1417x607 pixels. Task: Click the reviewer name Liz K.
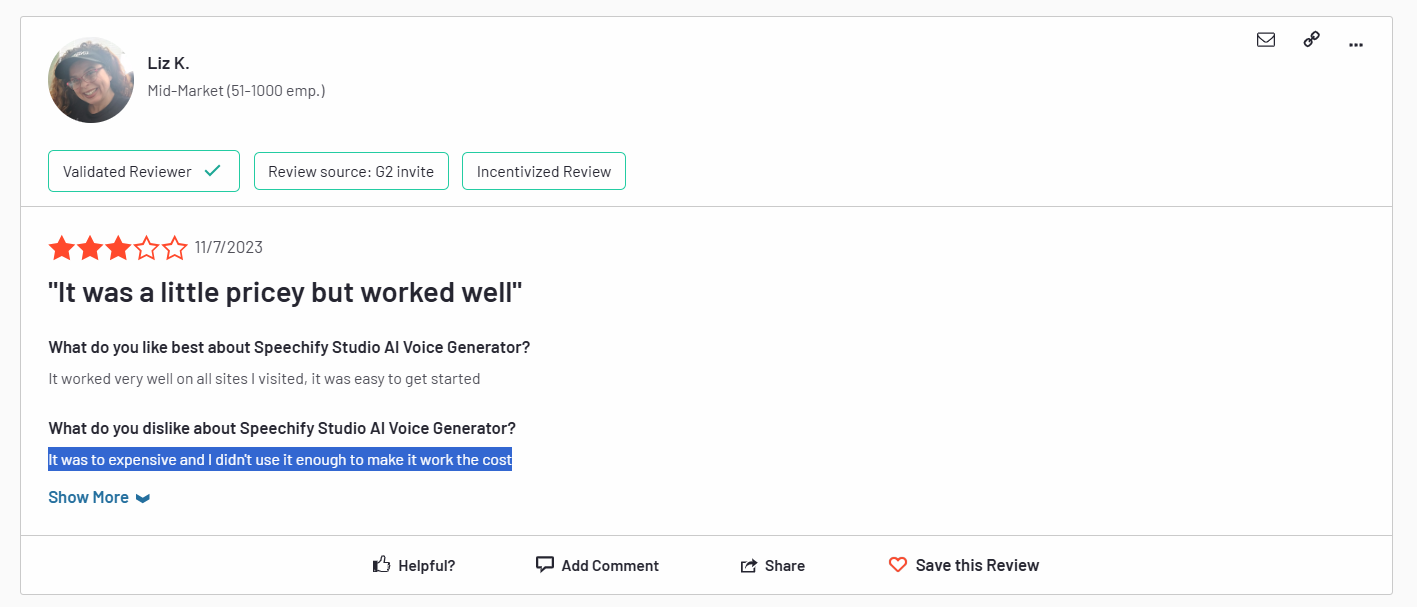[168, 63]
